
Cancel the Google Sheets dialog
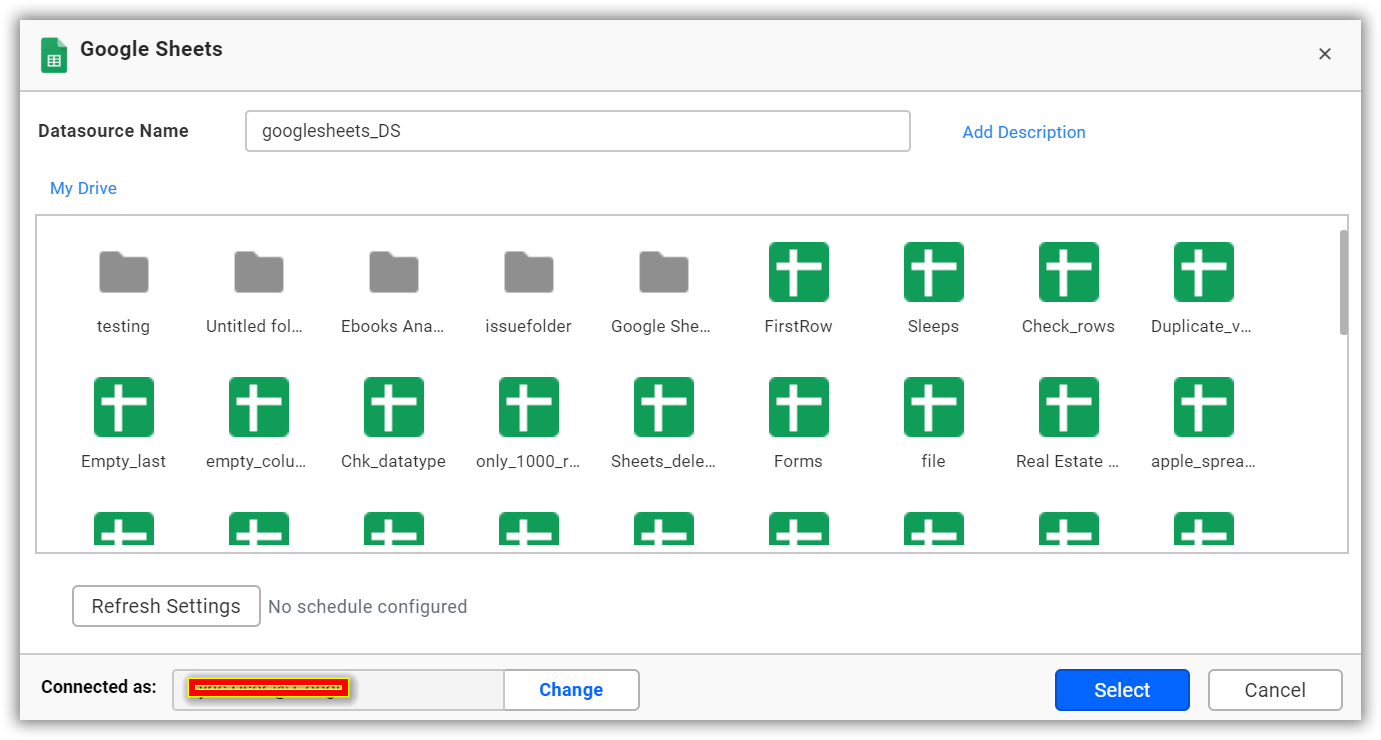[1275, 690]
